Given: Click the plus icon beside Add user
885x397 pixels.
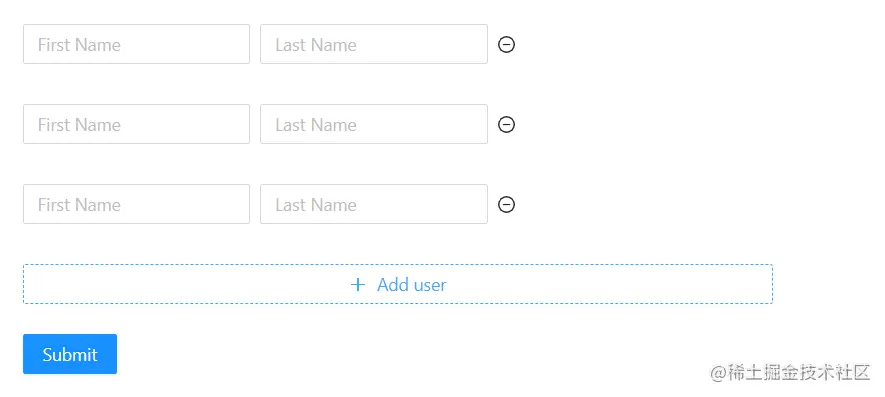Looking at the screenshot, I should point(358,285).
